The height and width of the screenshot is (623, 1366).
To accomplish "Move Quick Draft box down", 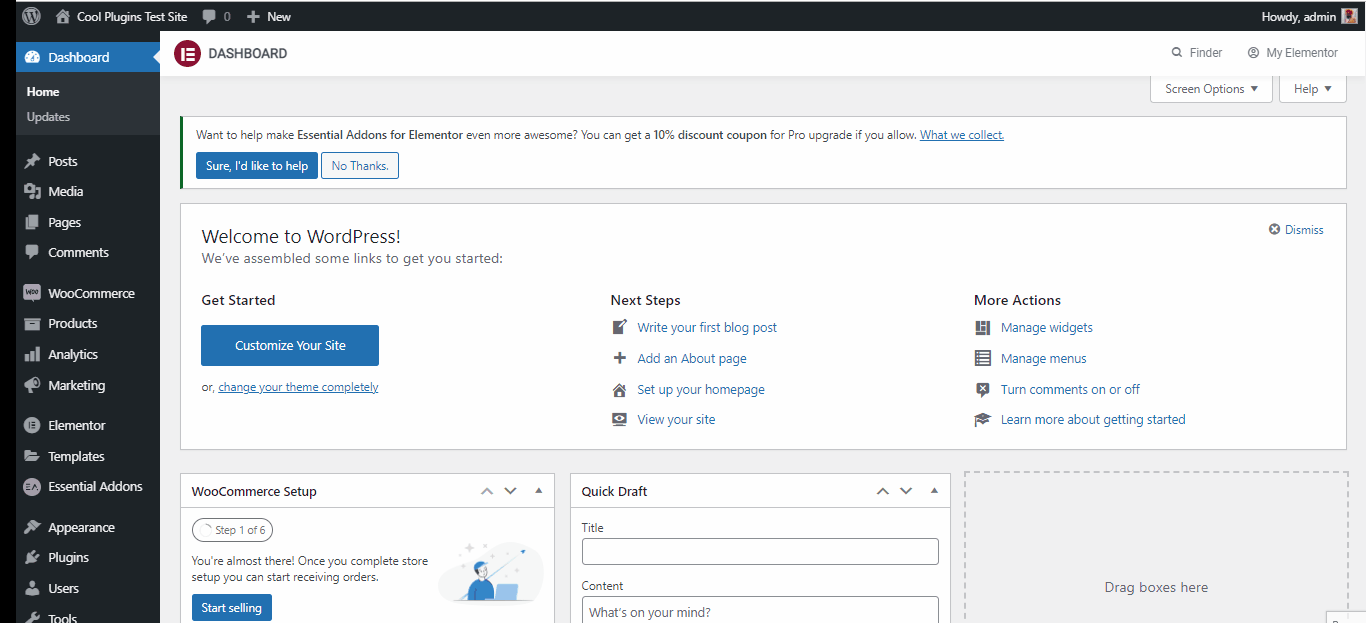I will pyautogui.click(x=907, y=491).
